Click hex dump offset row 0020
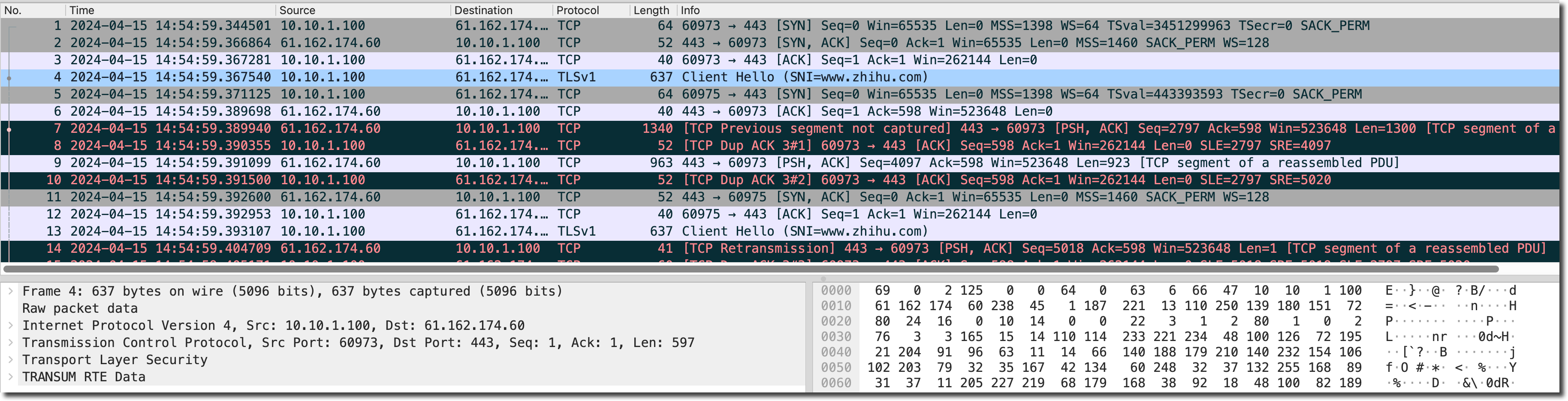The height and width of the screenshot is (401, 1568). (836, 321)
